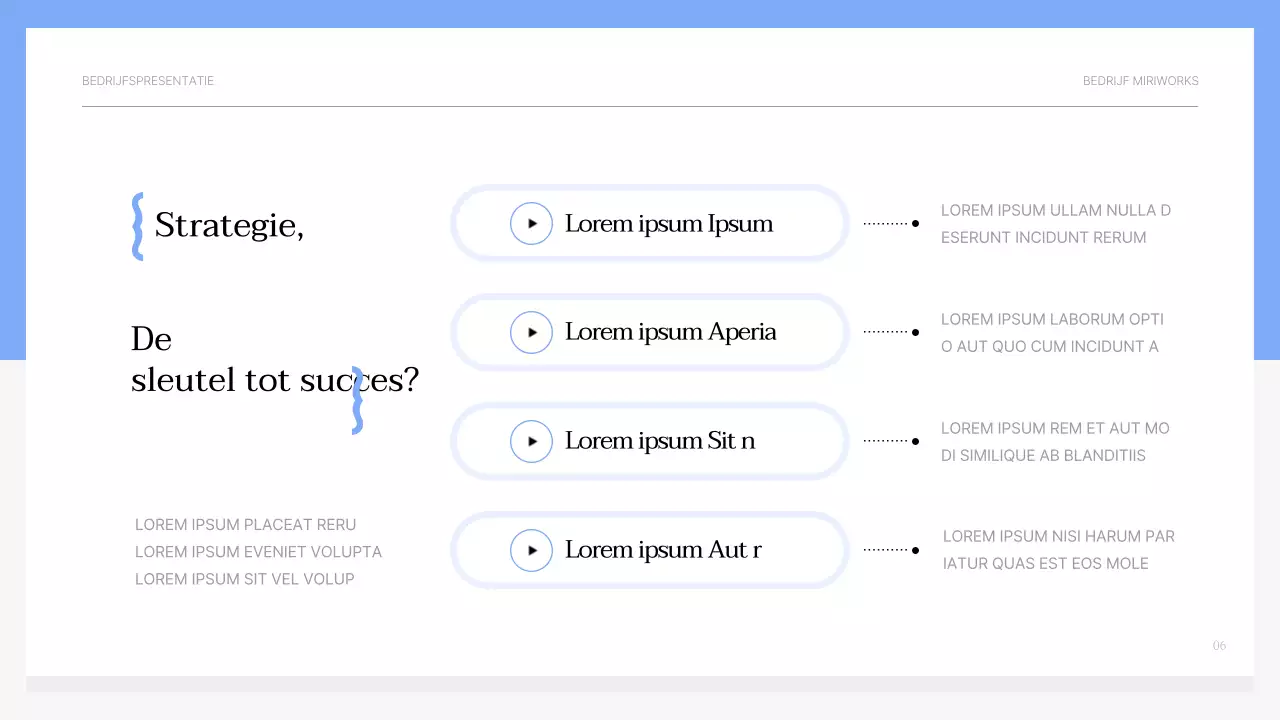Select the De sleutel tot succes? heading
Viewport: 1280px width, 720px height.
(274, 360)
